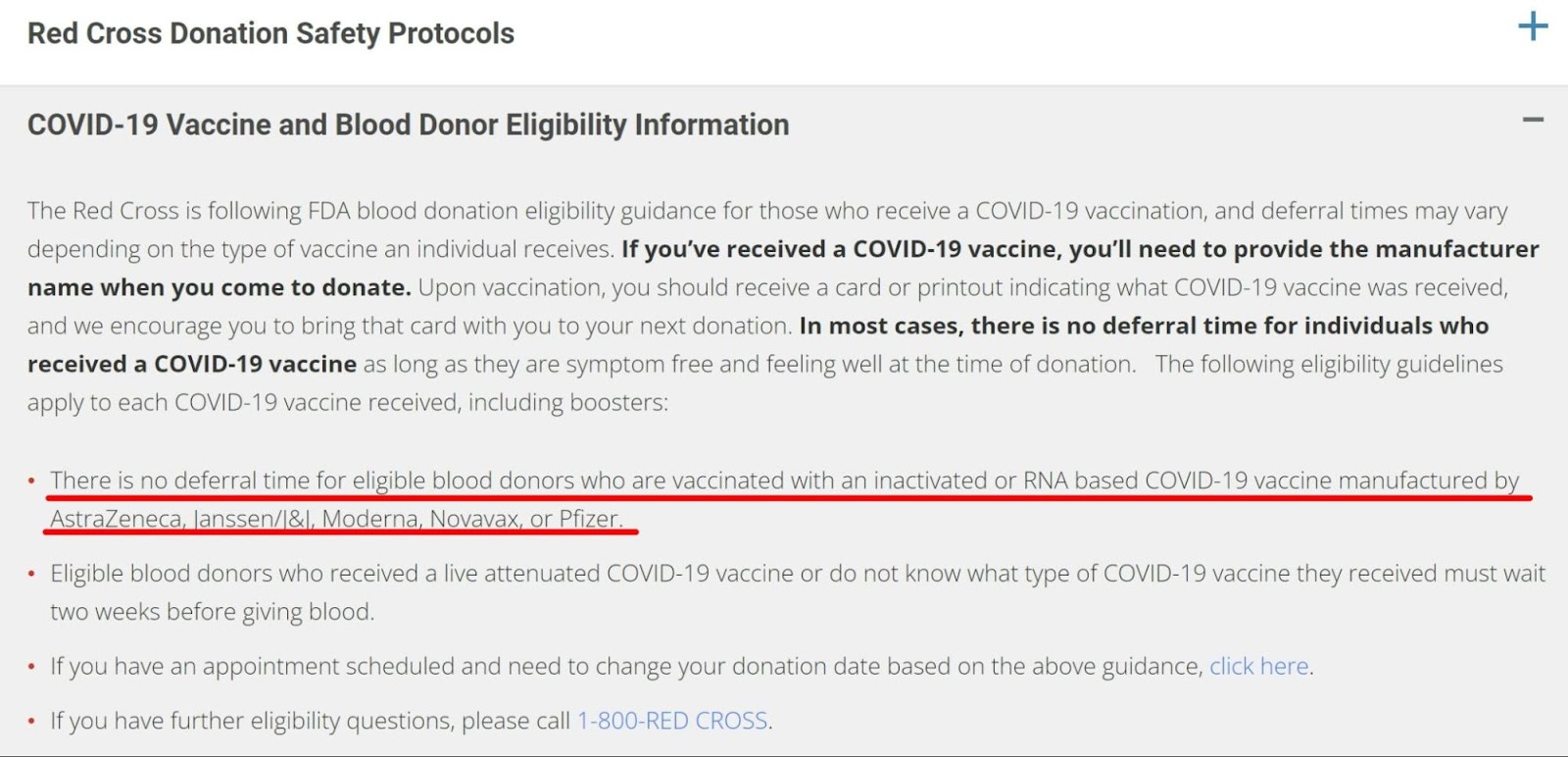Follow the 1-800-RED CROSS phone link
Viewport: 1568px width, 757px height.
click(672, 721)
